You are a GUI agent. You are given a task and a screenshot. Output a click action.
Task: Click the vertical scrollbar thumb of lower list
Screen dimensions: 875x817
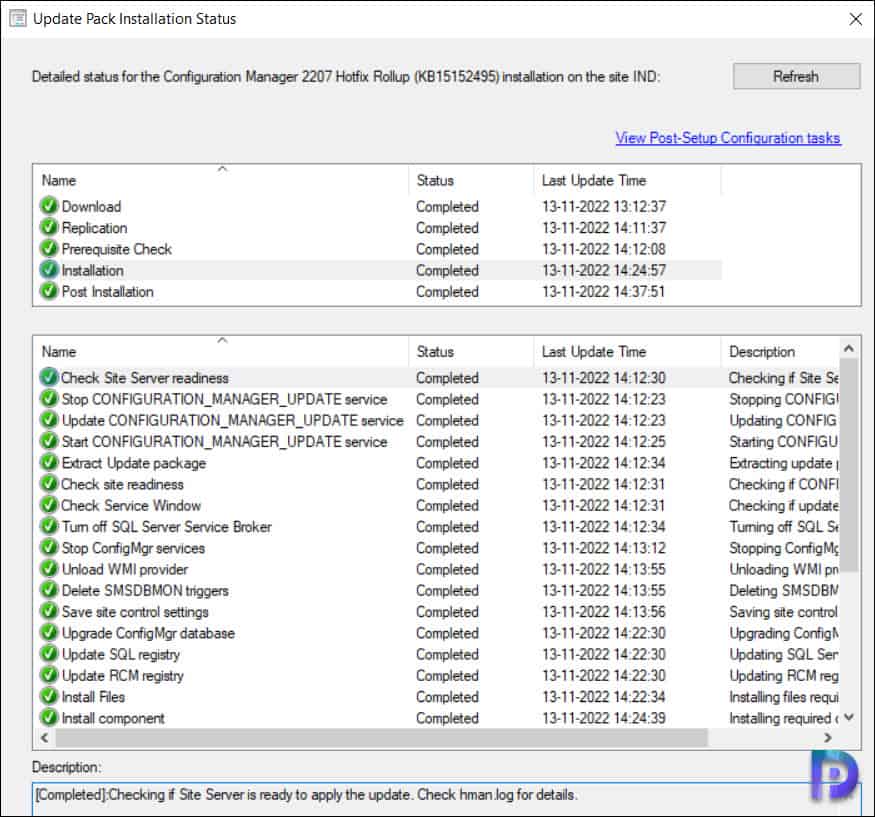(x=849, y=465)
